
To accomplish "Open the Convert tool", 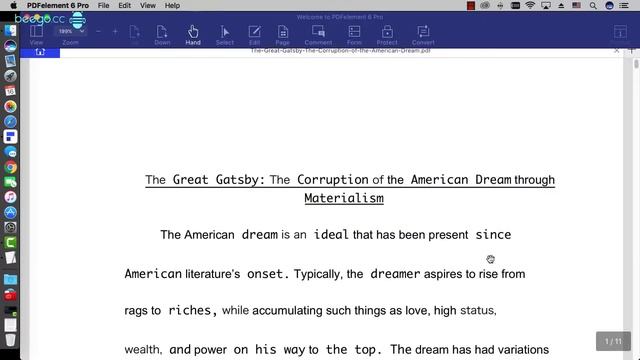I will pos(423,35).
